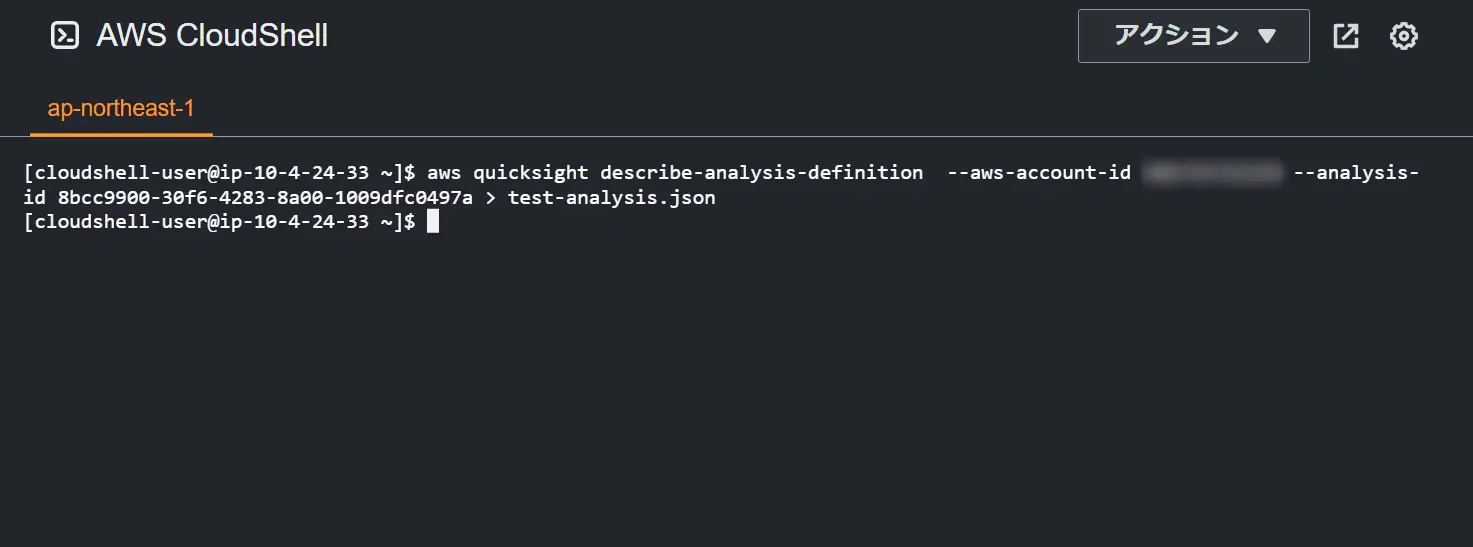Image resolution: width=1473 pixels, height=547 pixels.
Task: Click the aws keyword starting the command
Action: [x=444, y=172]
